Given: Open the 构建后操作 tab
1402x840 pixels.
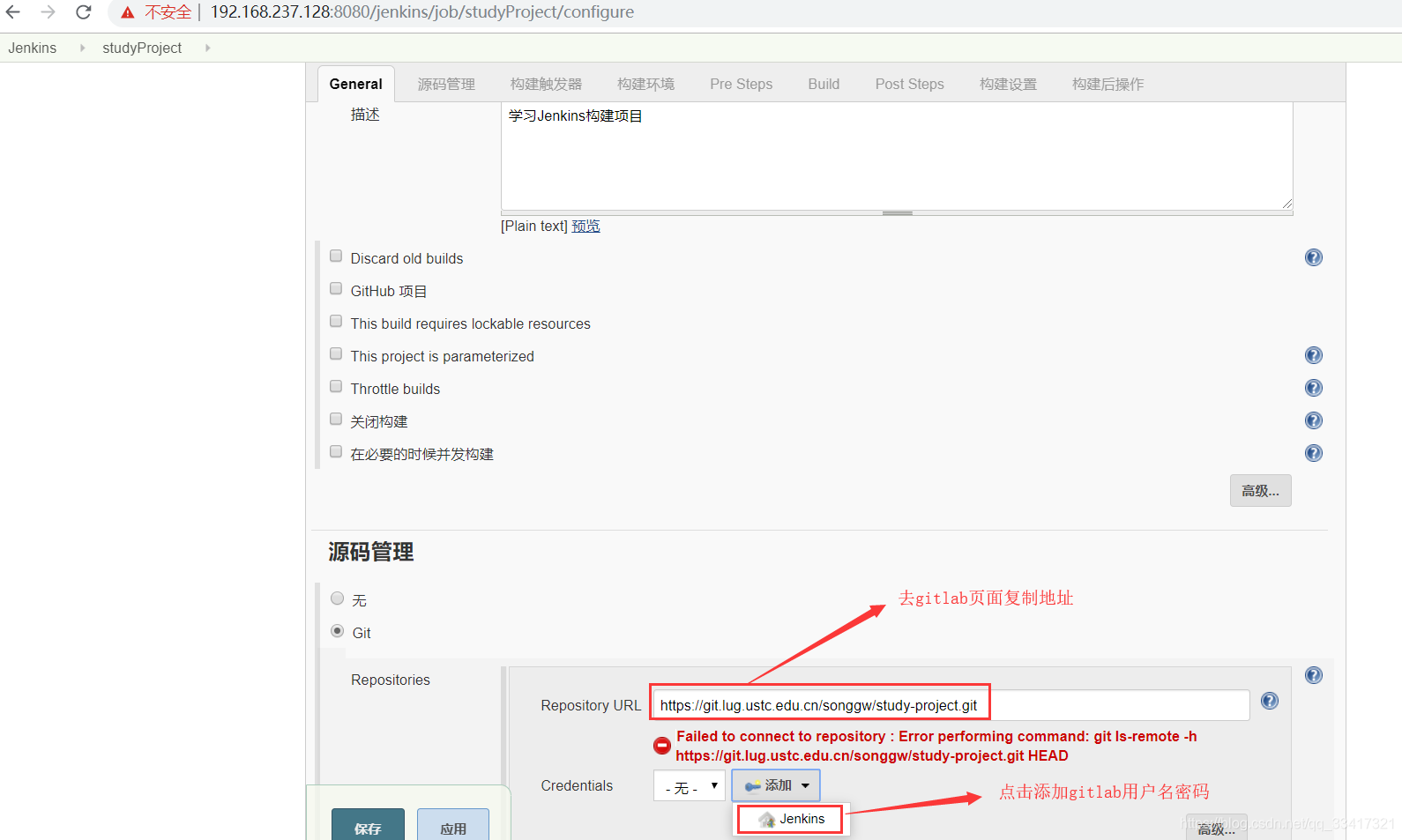Looking at the screenshot, I should 1108,85.
